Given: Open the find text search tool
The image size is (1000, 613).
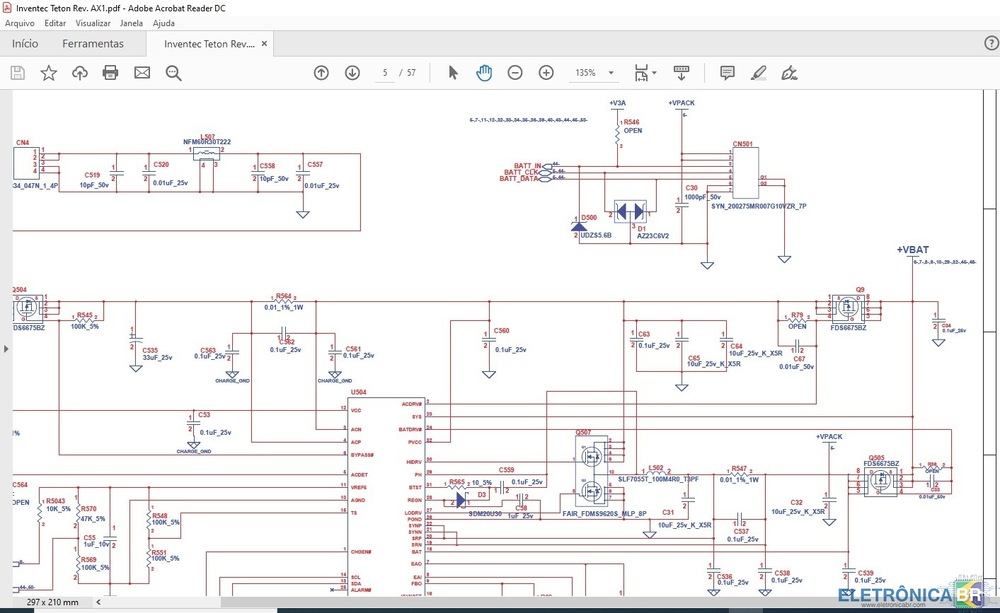Looking at the screenshot, I should click(173, 73).
